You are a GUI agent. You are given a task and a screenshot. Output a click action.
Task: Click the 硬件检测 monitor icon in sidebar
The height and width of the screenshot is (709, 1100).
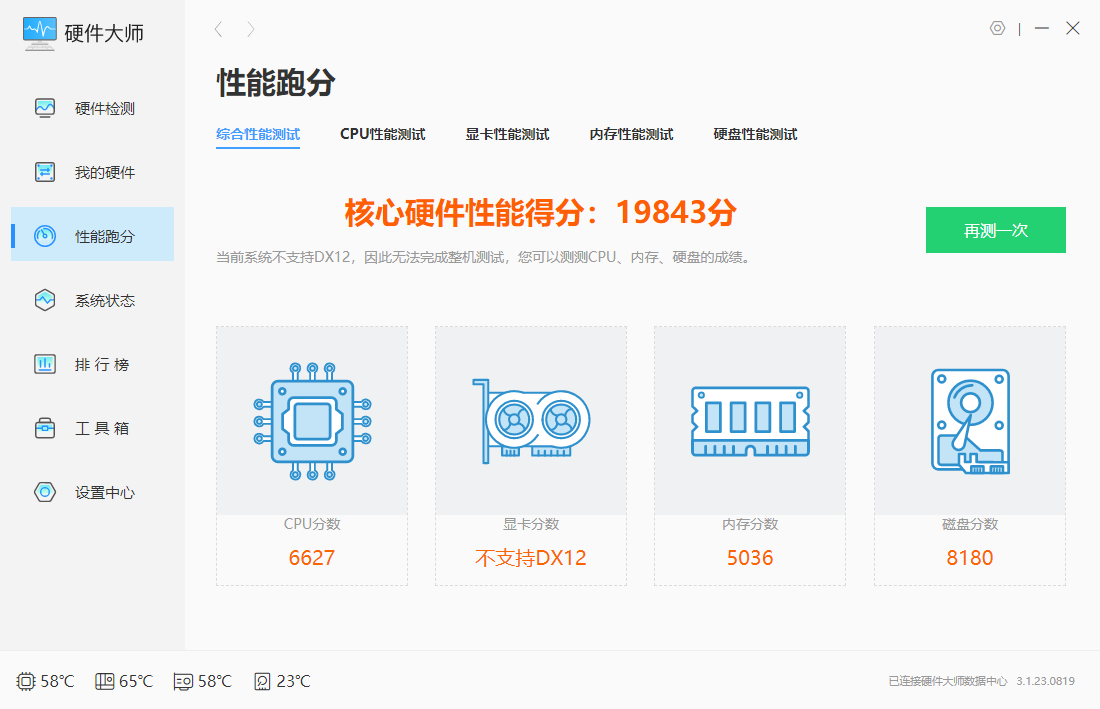(45, 108)
